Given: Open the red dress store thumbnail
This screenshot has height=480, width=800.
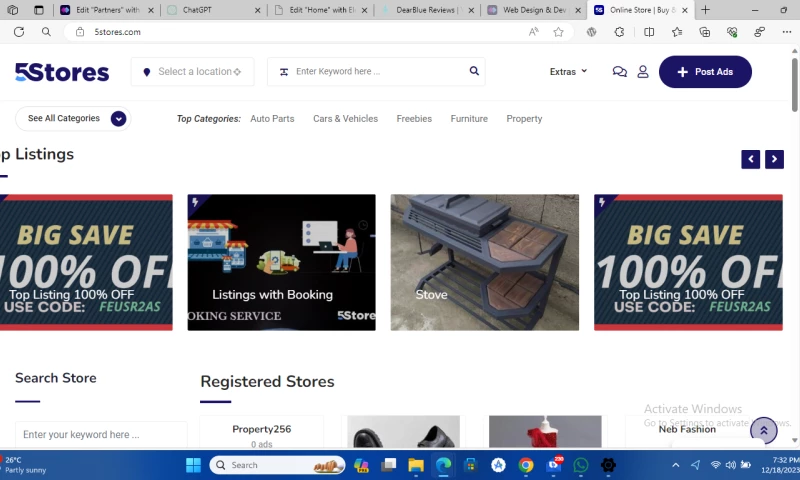Looking at the screenshot, I should 545,432.
